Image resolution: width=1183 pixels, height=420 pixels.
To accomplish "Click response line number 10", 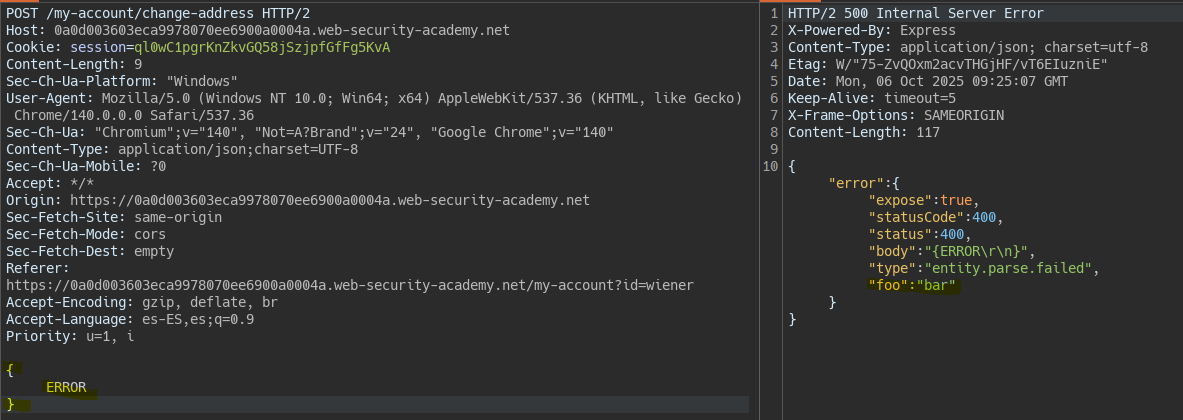I will point(768,166).
